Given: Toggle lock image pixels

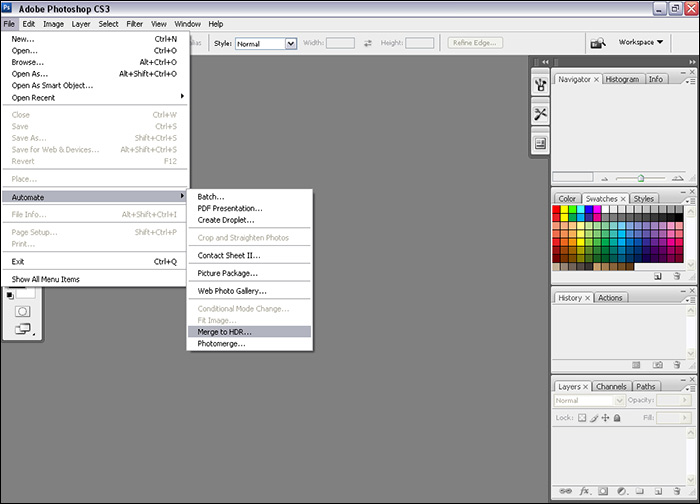Looking at the screenshot, I should point(594,418).
